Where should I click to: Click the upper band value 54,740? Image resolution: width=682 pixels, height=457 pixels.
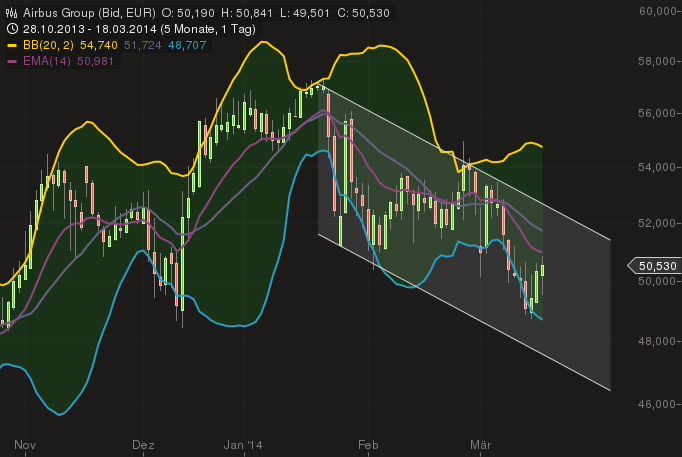[99, 45]
